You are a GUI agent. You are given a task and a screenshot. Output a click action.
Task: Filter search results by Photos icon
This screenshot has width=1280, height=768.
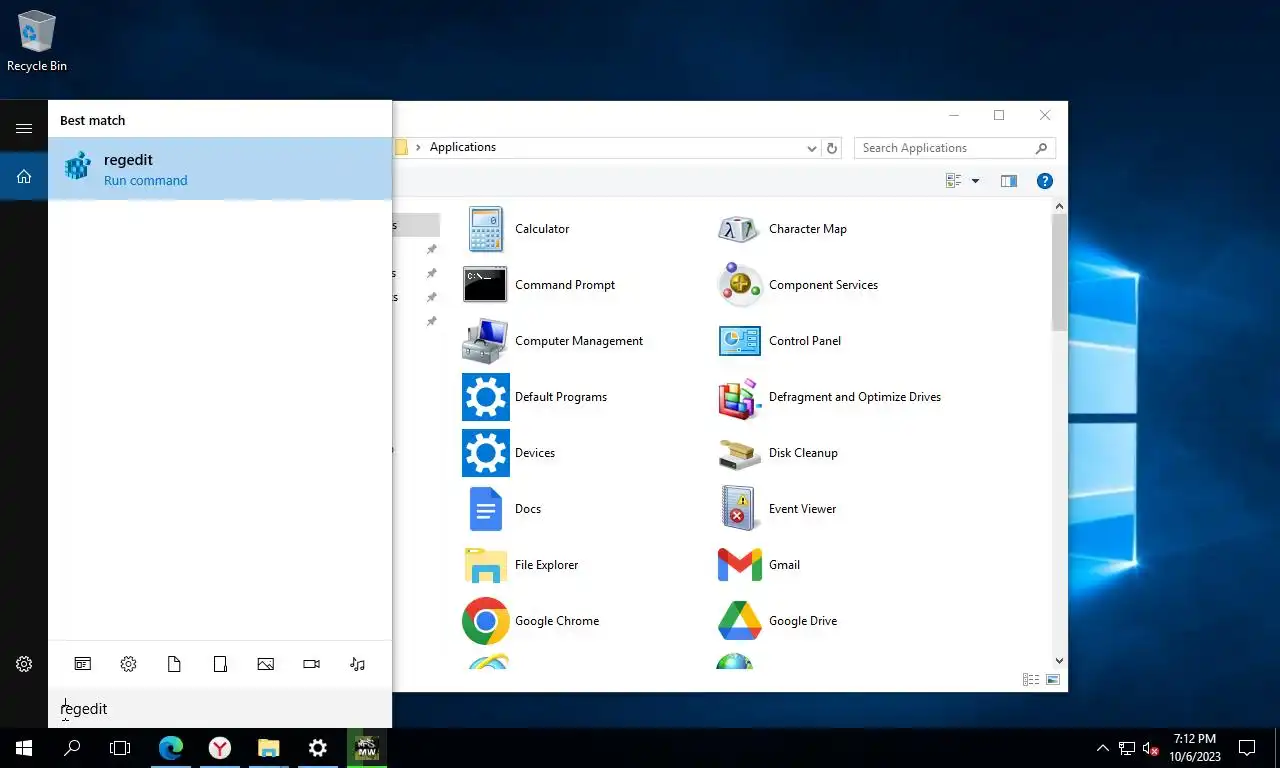pos(265,664)
